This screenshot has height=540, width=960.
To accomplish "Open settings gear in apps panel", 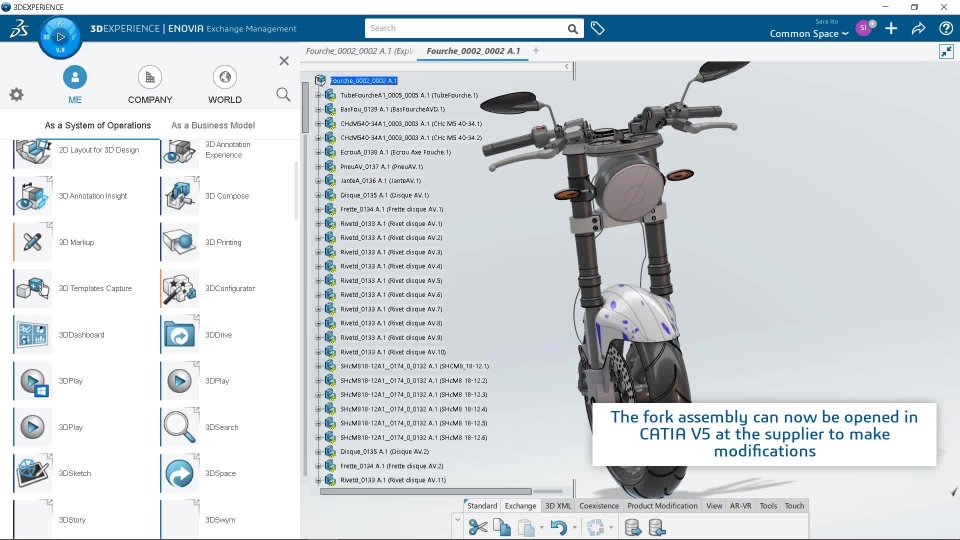I will tap(17, 94).
